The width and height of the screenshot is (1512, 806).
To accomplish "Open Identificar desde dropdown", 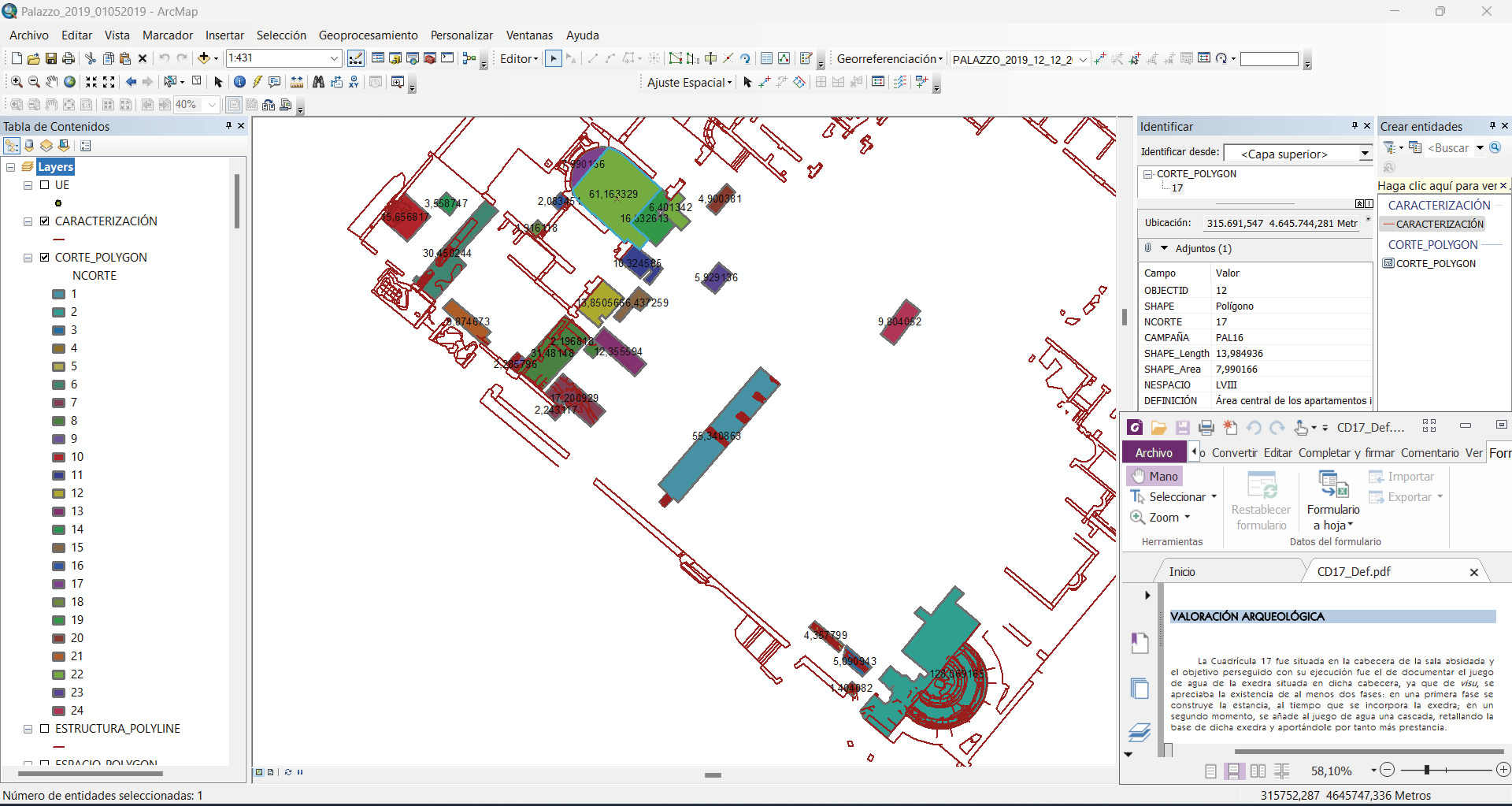I will coord(1365,154).
